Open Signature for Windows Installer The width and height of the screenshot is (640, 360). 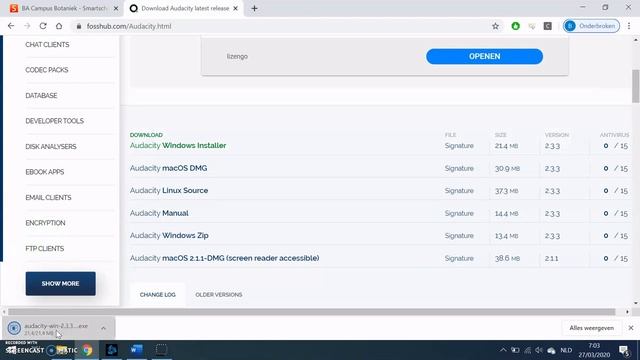[459, 146]
